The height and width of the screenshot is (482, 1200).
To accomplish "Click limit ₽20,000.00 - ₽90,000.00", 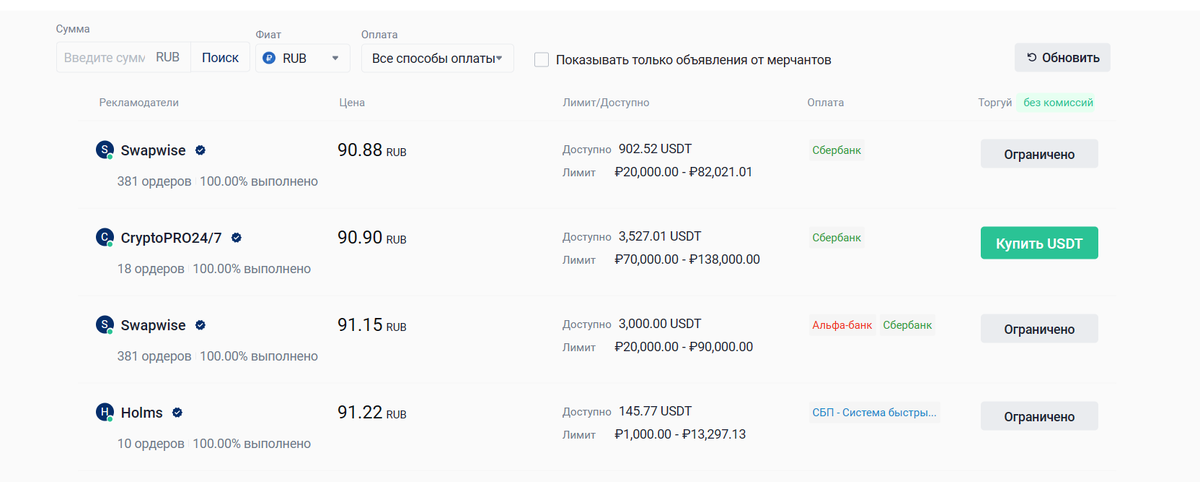I will coord(683,347).
